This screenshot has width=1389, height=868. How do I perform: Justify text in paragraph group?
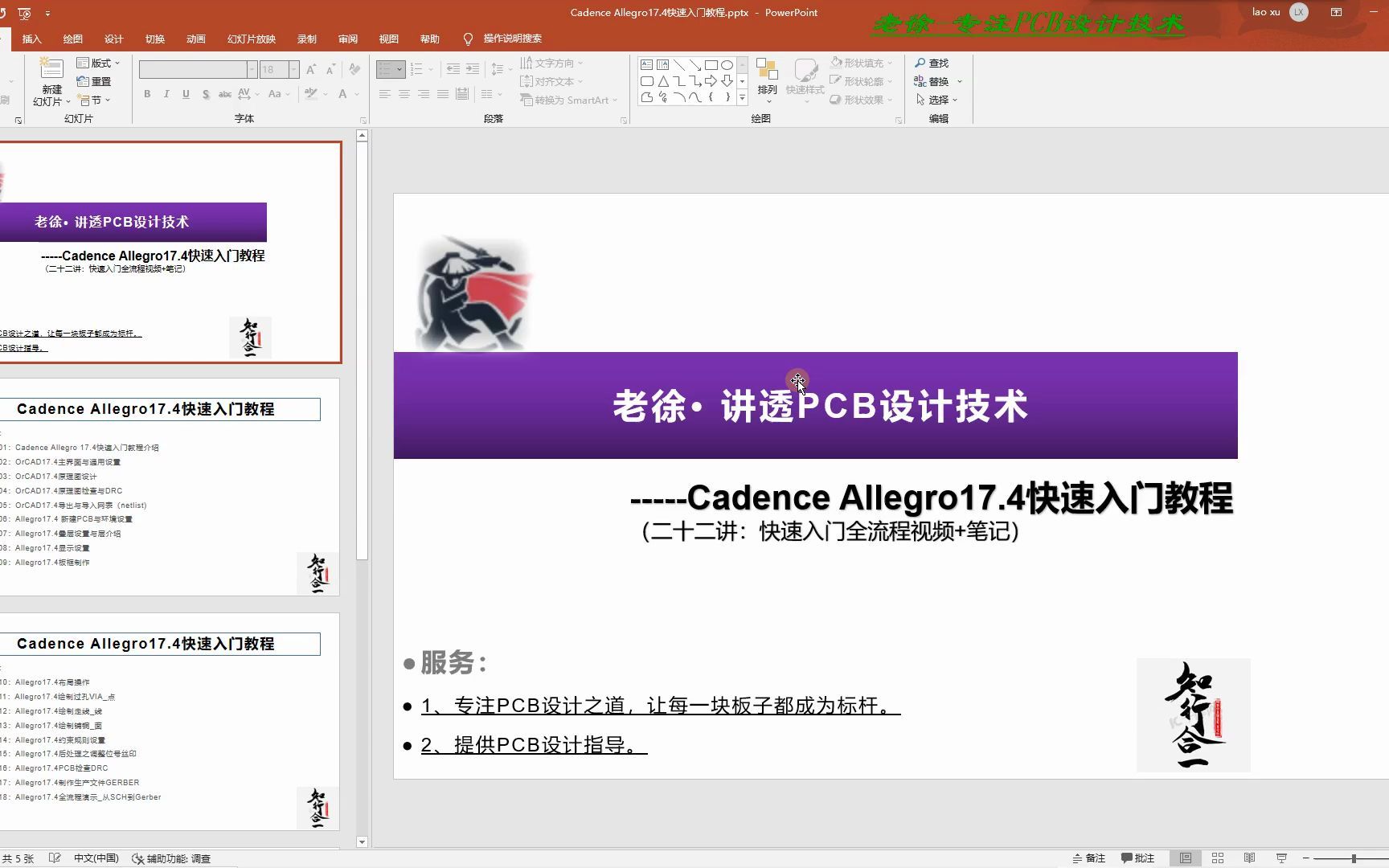tap(443, 94)
